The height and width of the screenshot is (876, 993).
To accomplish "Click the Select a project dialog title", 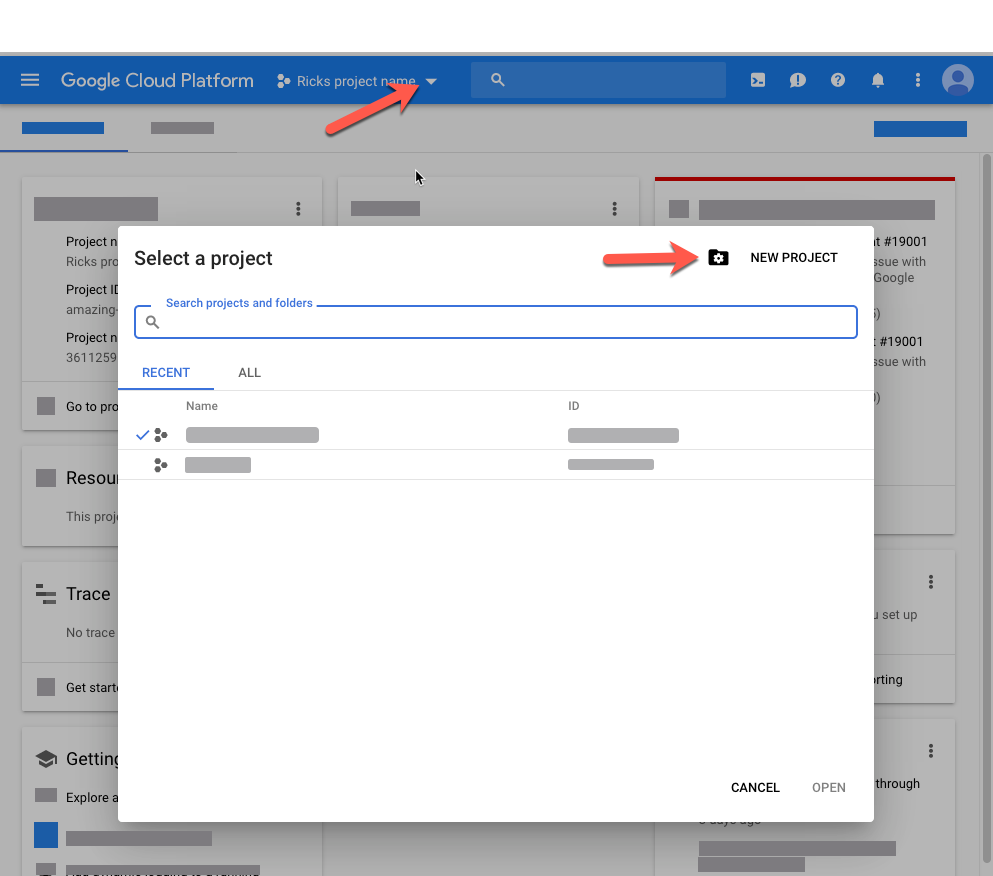I will coord(203,258).
